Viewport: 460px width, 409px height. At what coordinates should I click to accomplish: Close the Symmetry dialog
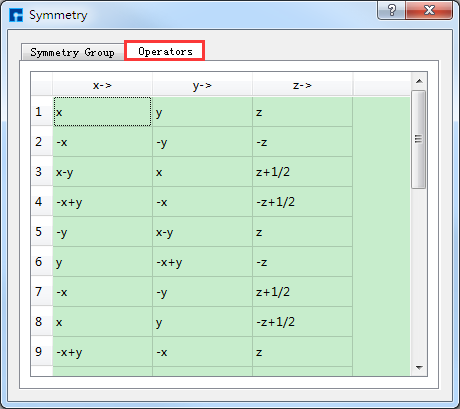(429, 10)
